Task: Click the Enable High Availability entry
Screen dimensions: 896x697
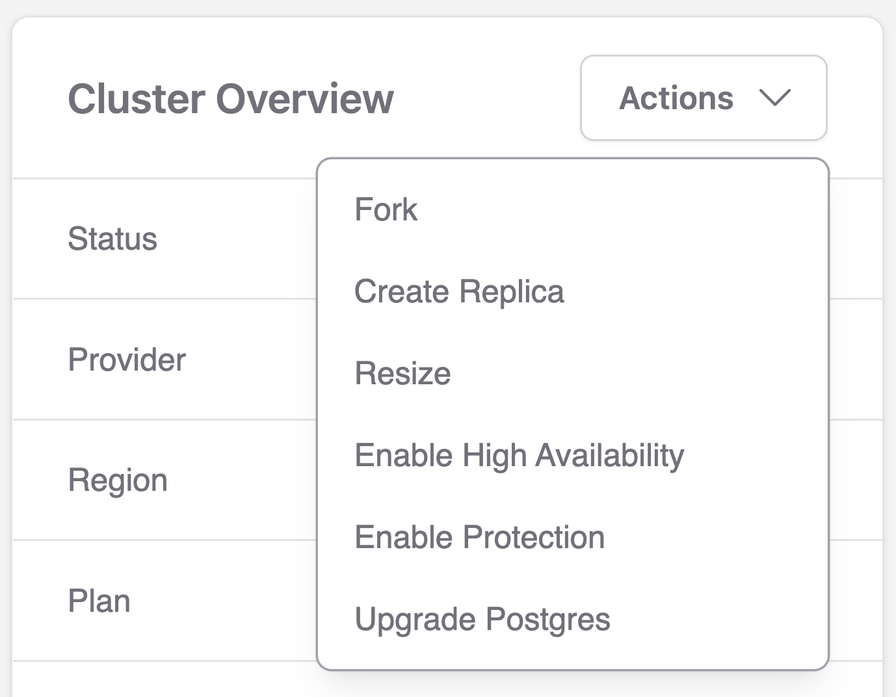Action: click(x=519, y=455)
